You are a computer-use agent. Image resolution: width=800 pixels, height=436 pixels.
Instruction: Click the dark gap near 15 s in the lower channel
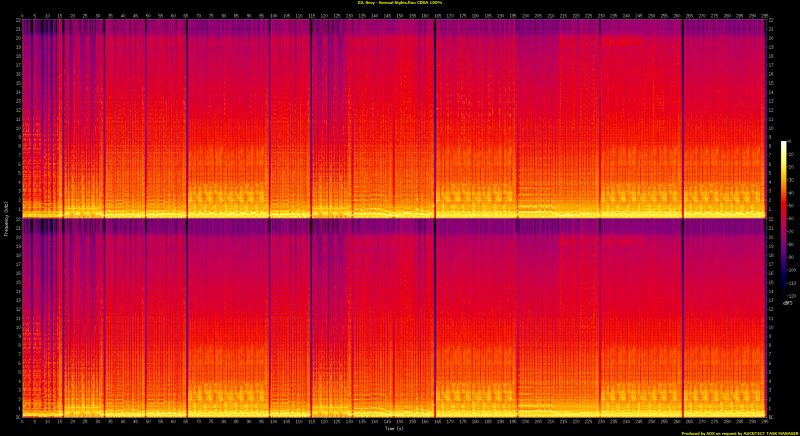point(62,320)
